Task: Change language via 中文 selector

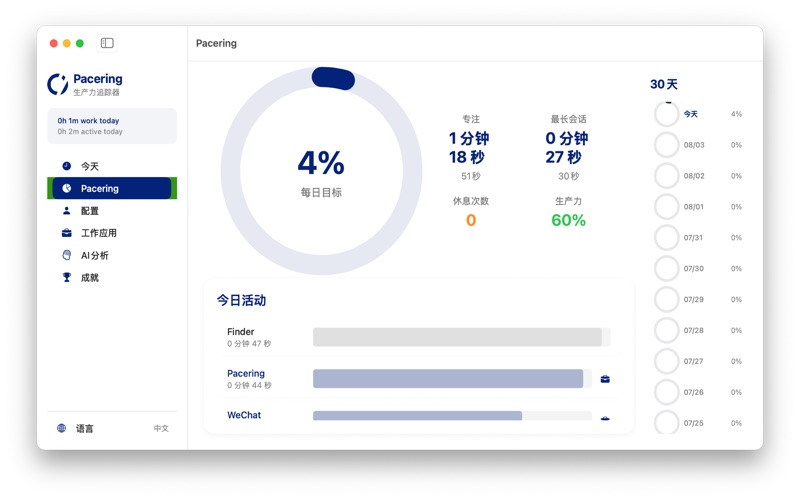Action: (x=161, y=428)
